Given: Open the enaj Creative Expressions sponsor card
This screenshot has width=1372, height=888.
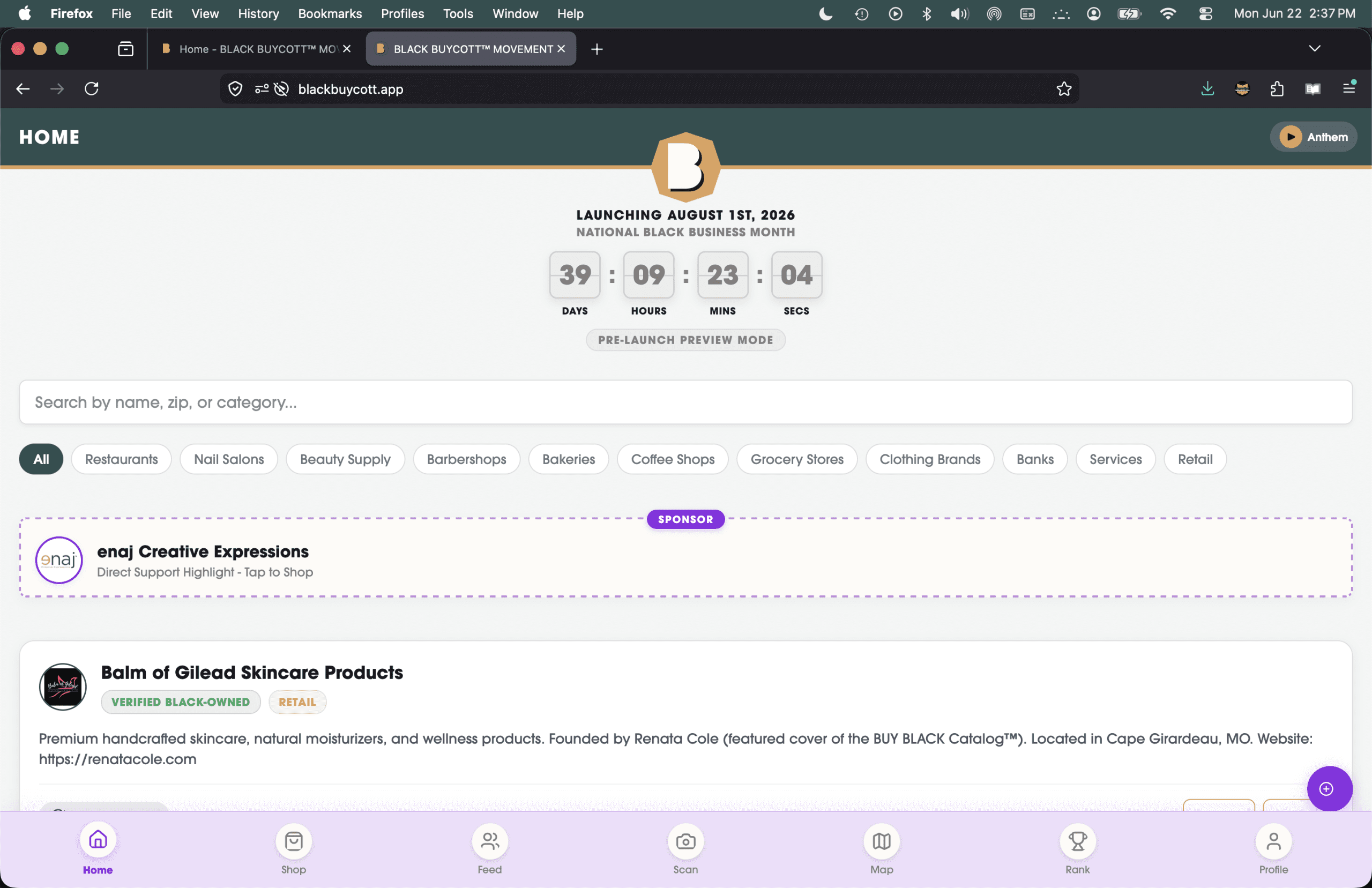Looking at the screenshot, I should 685,557.
